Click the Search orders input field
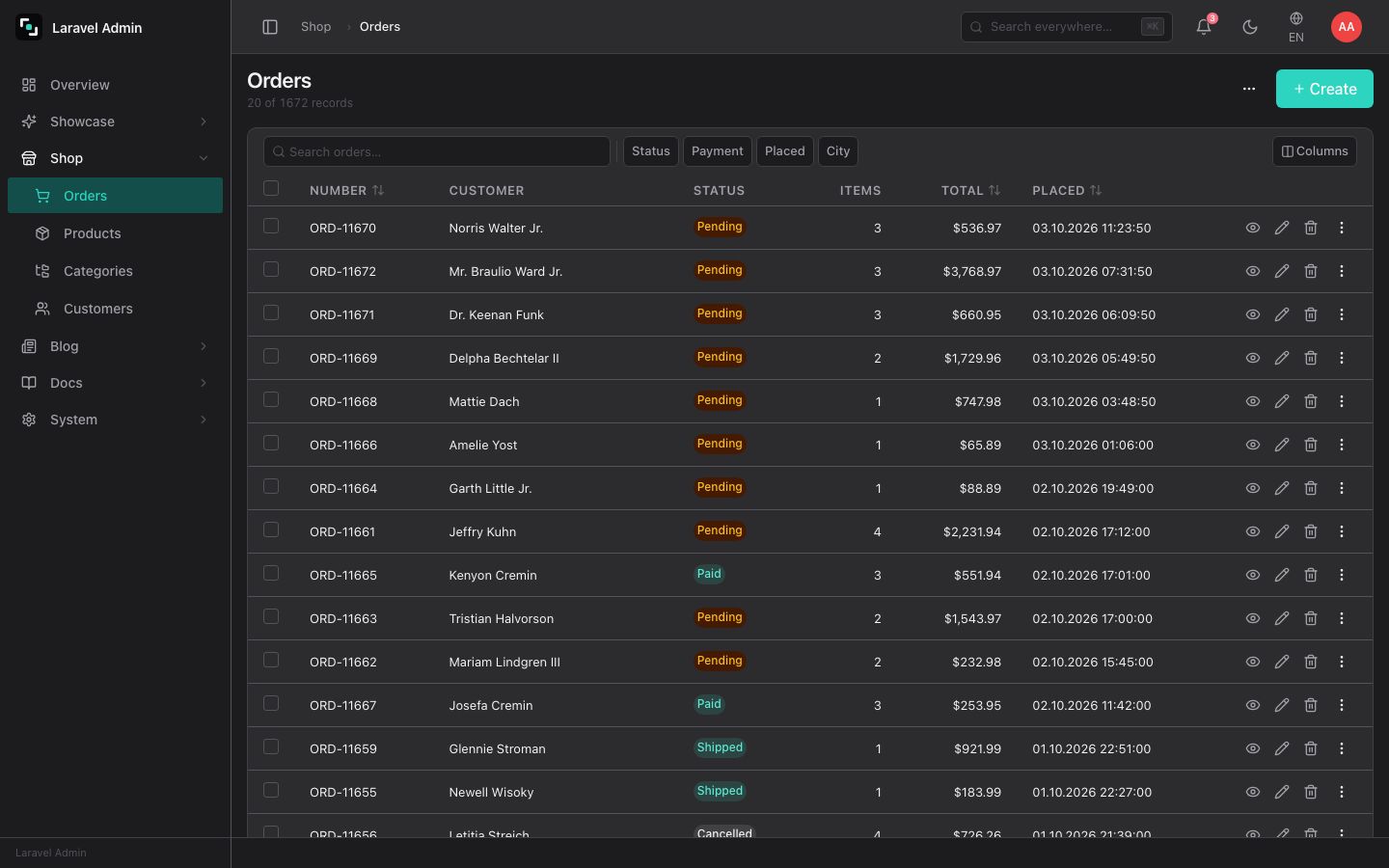 437,151
